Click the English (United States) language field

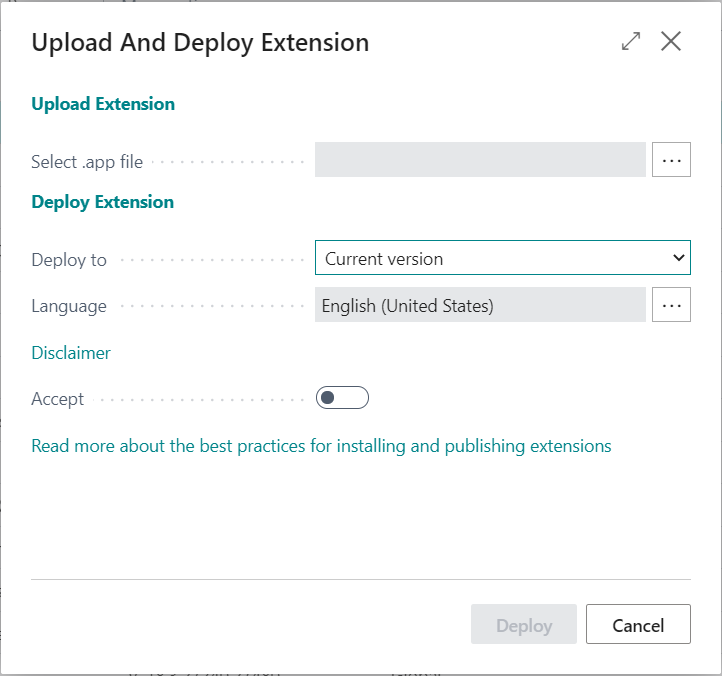480,306
